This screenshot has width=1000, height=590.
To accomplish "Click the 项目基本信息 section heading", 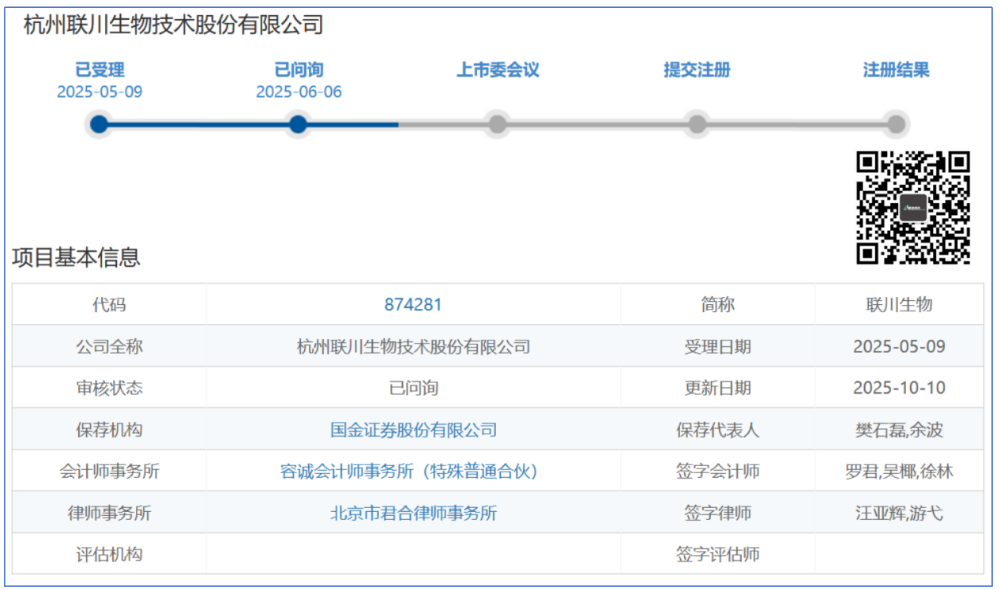I will coord(76,257).
